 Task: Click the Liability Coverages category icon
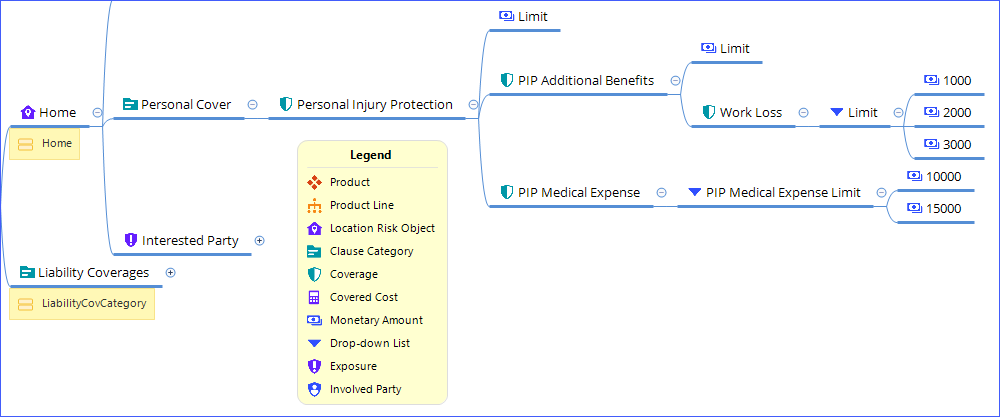[27, 272]
